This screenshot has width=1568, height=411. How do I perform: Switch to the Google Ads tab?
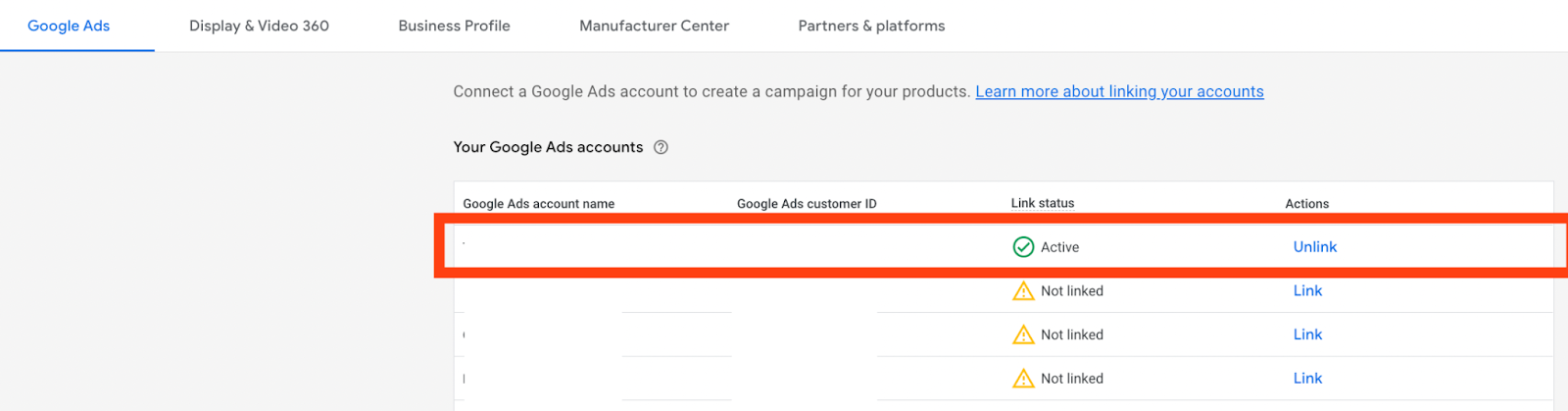(x=69, y=26)
